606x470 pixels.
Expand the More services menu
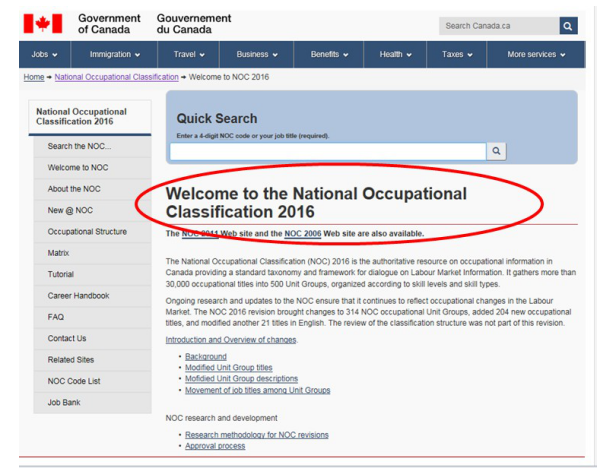coord(536,54)
